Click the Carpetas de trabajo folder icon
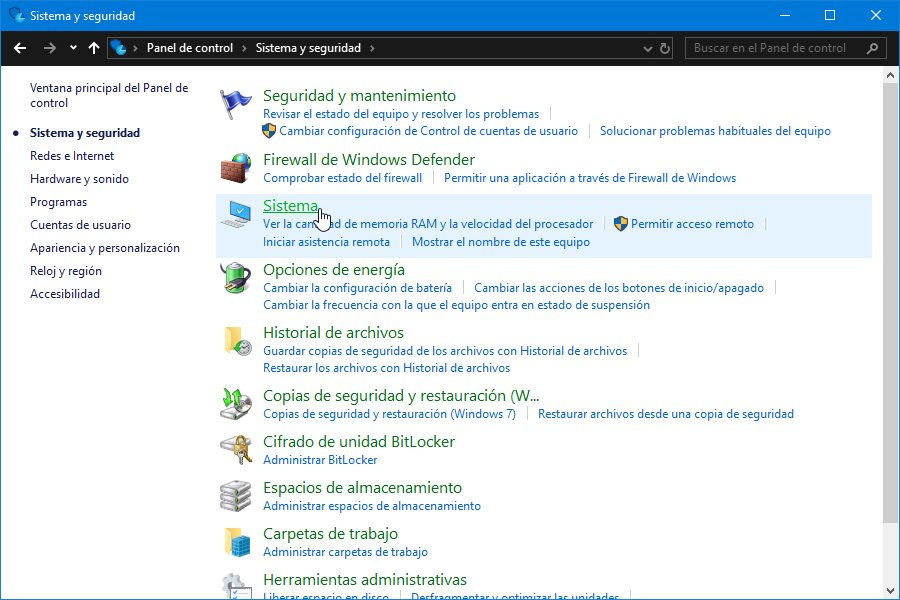This screenshot has width=900, height=600. 236,541
